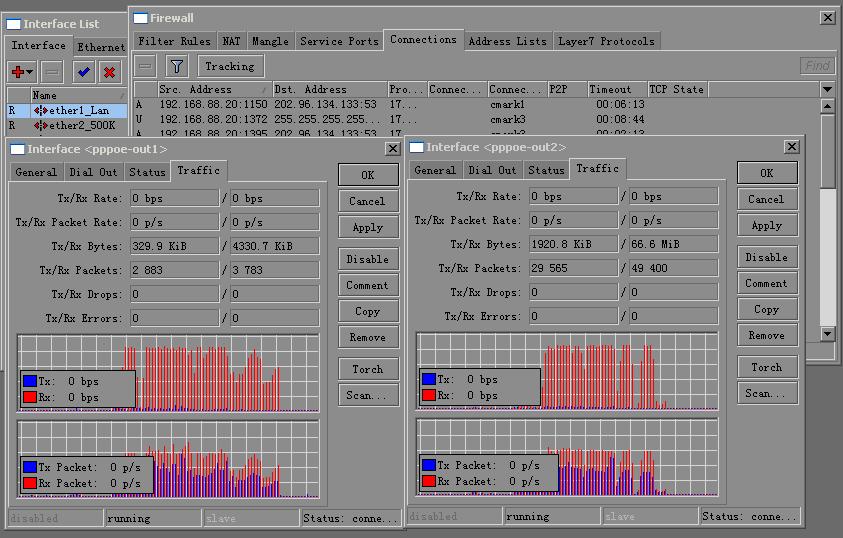
Task: Click Scan... in pppoe-out2 window
Action: point(767,393)
